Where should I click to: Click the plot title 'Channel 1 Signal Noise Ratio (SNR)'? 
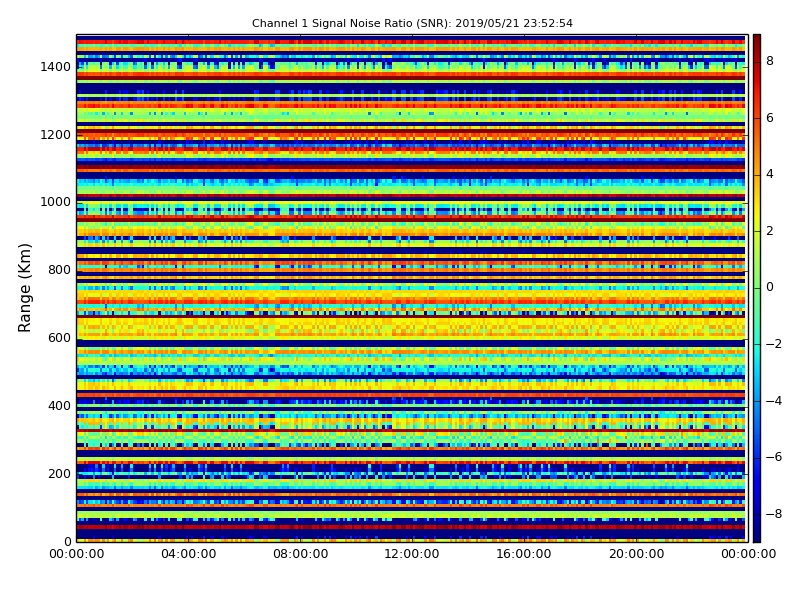(412, 23)
